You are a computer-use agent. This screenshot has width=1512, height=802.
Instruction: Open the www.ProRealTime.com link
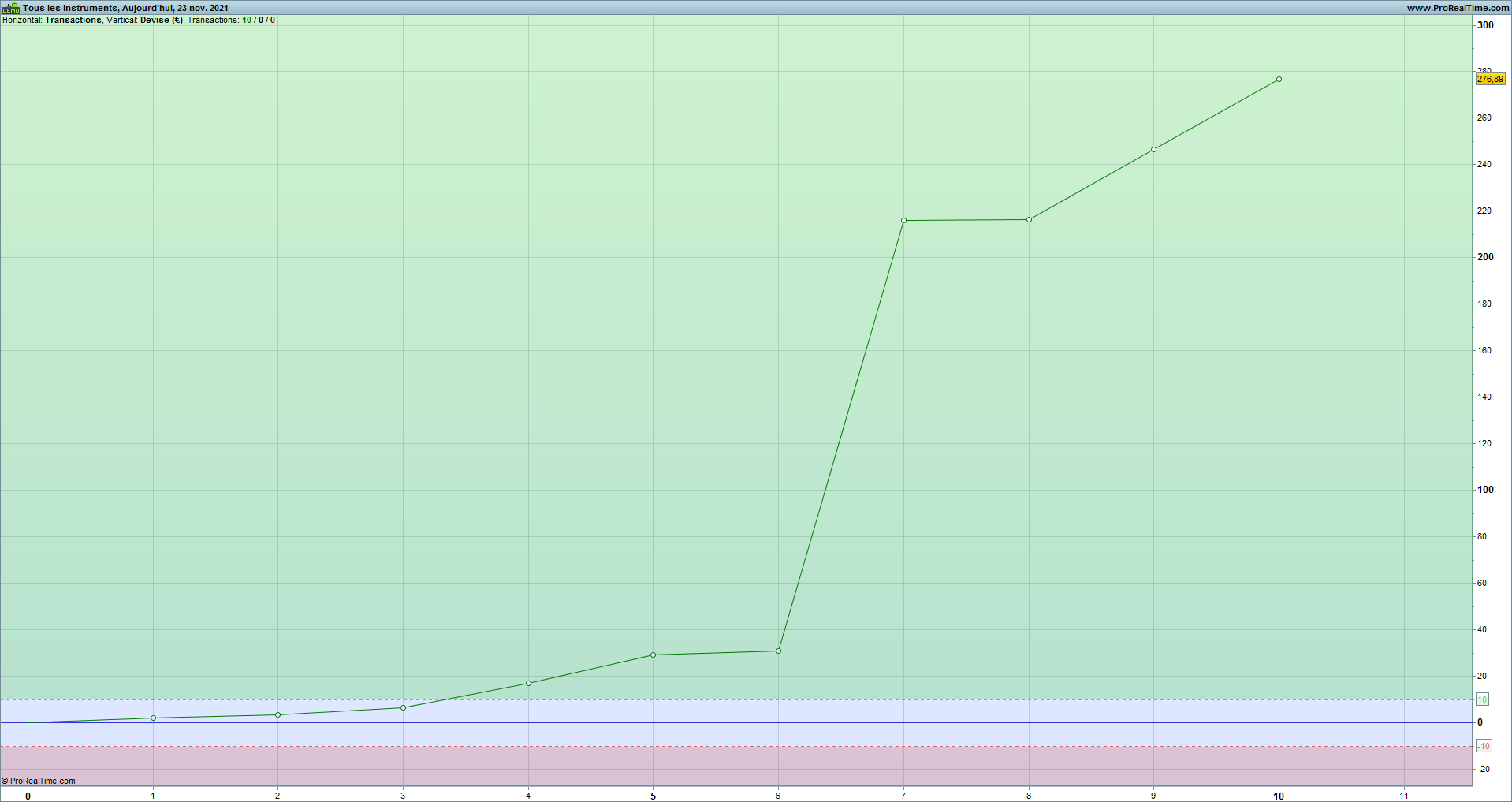[x=1458, y=8]
